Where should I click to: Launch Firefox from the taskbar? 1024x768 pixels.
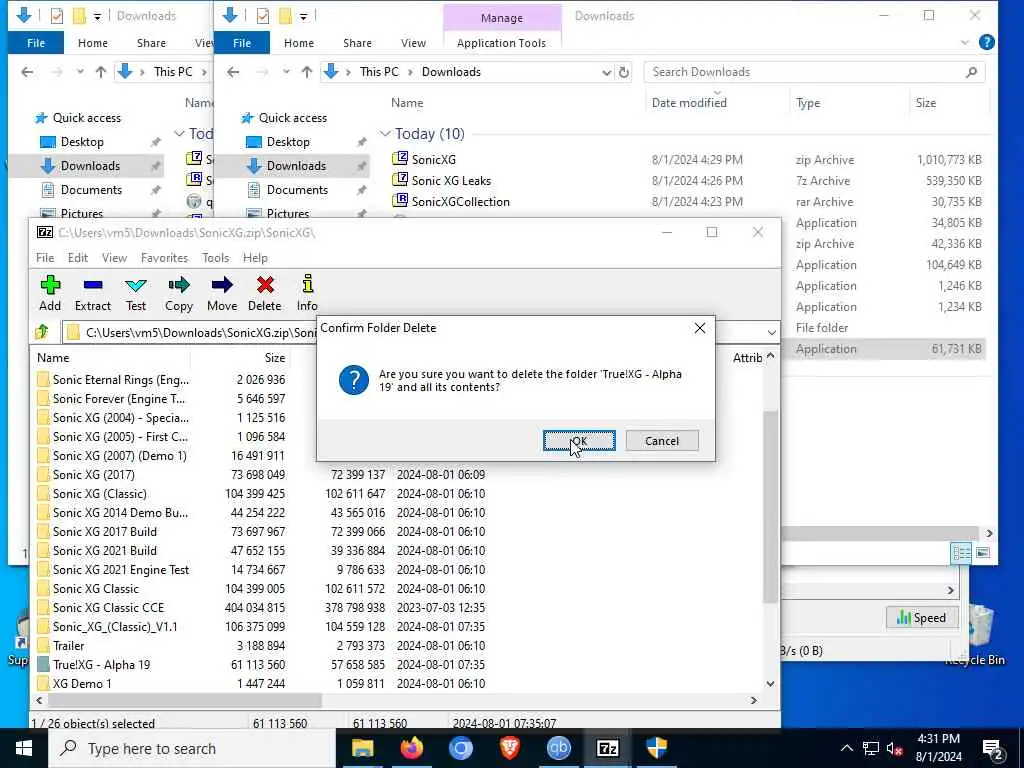pyautogui.click(x=411, y=748)
